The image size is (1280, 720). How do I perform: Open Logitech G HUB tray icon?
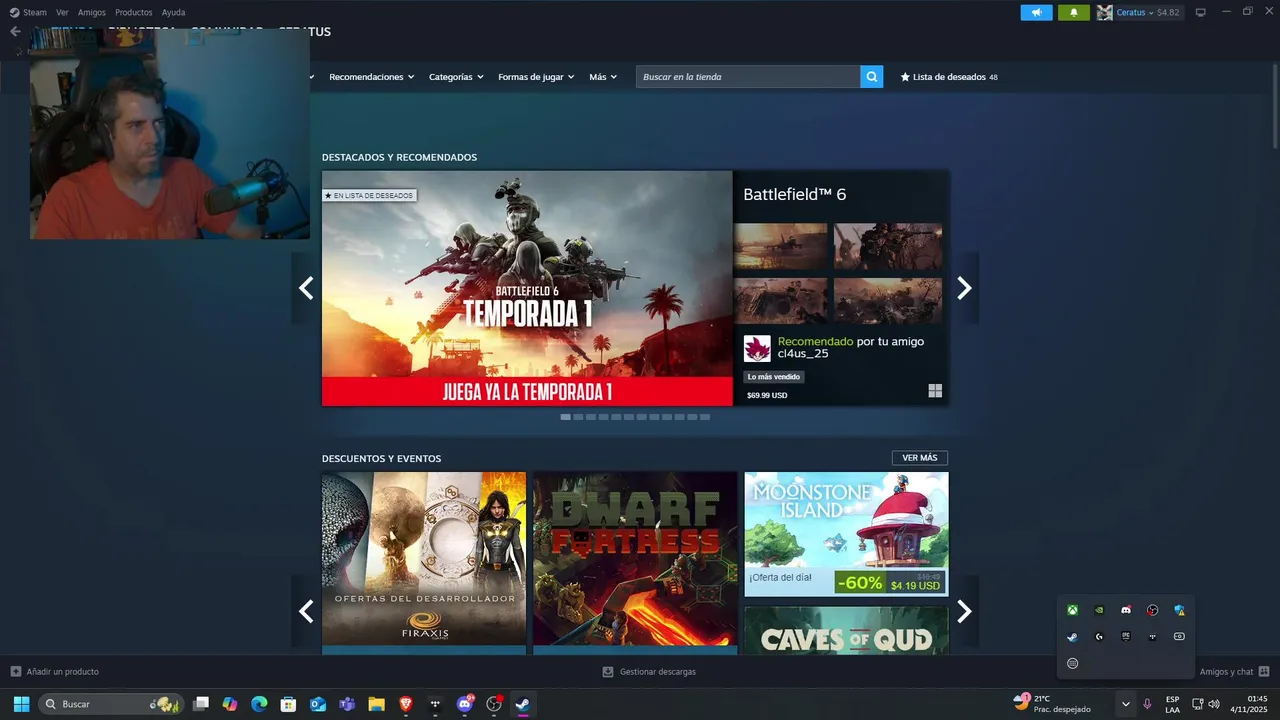[x=1099, y=636]
